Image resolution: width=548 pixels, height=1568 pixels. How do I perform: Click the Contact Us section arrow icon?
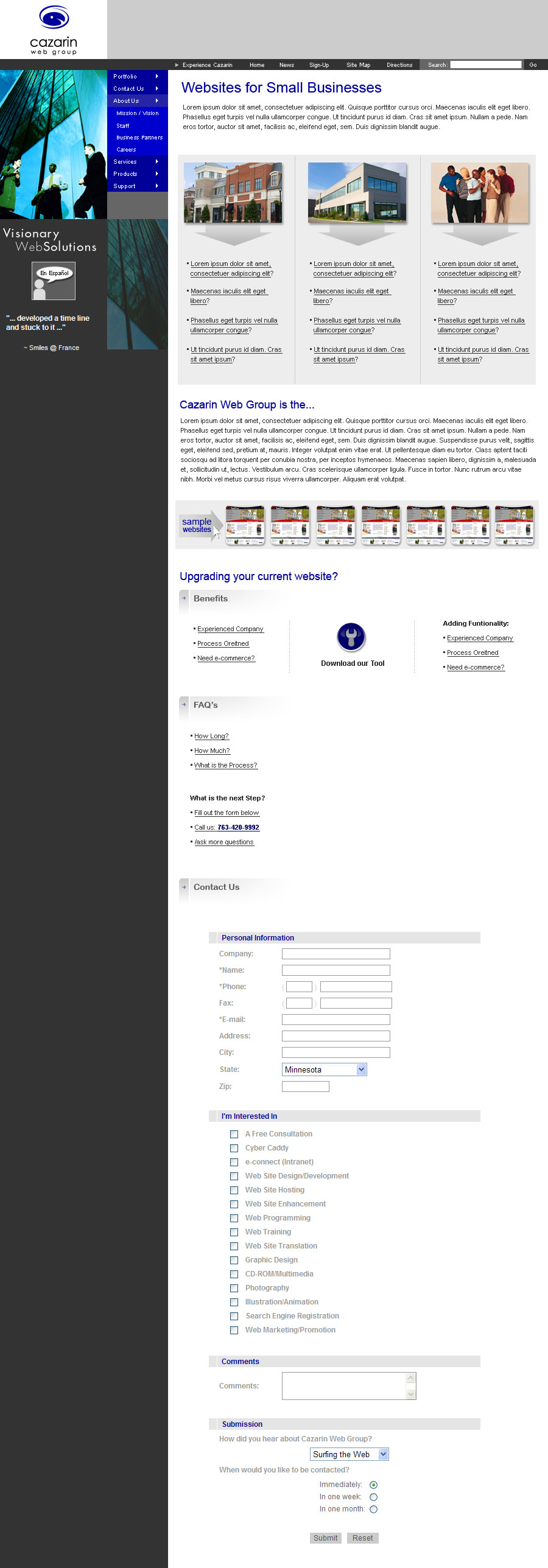(184, 887)
